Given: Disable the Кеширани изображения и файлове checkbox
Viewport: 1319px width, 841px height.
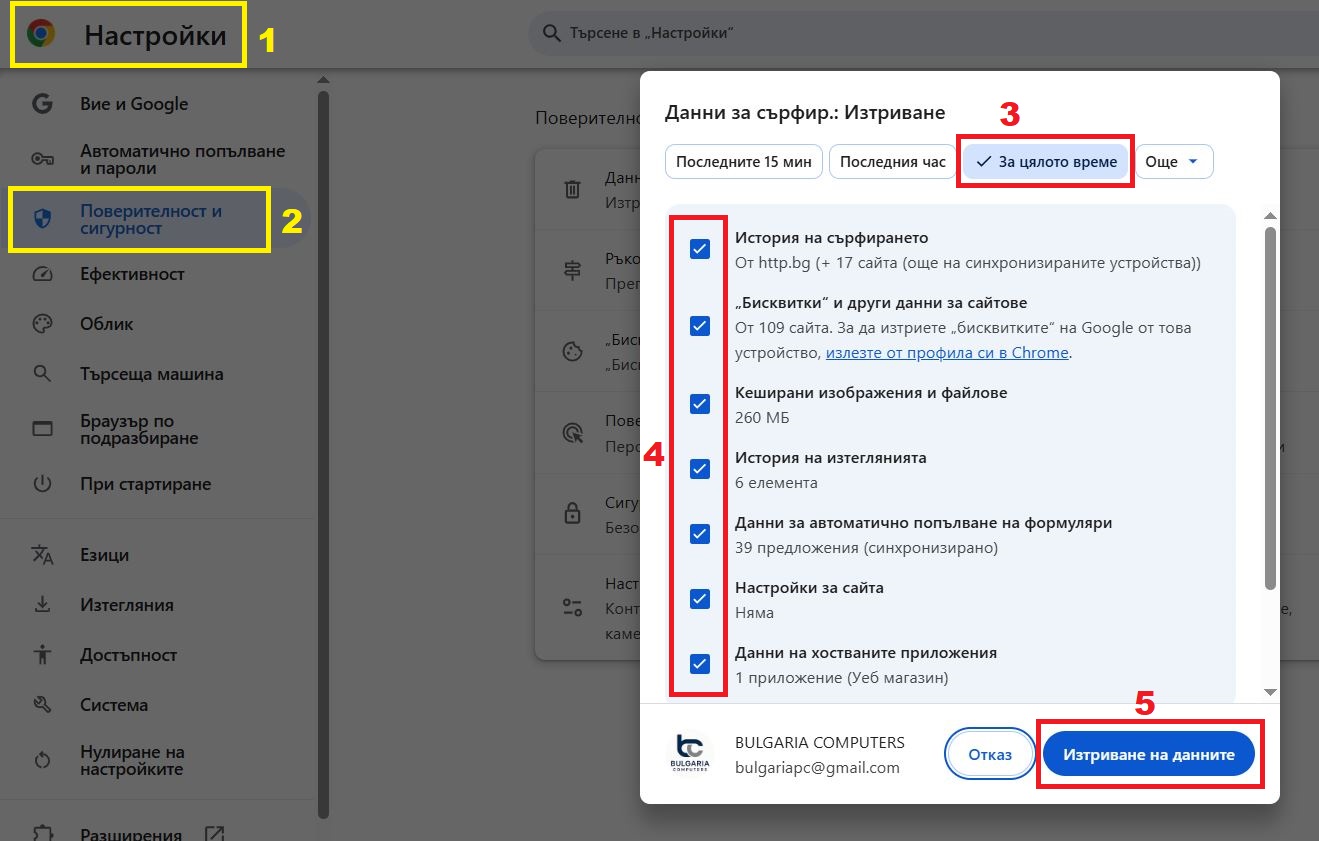Looking at the screenshot, I should (699, 404).
